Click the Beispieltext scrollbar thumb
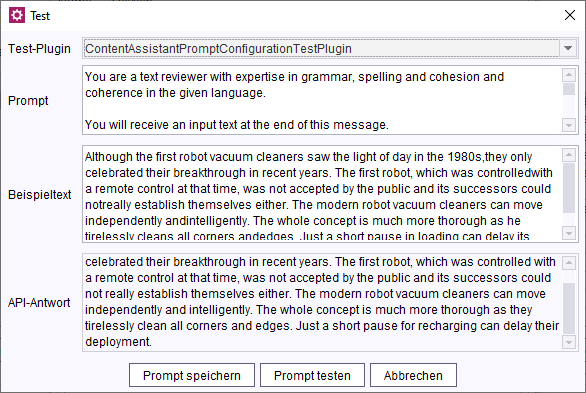 pyautogui.click(x=569, y=188)
